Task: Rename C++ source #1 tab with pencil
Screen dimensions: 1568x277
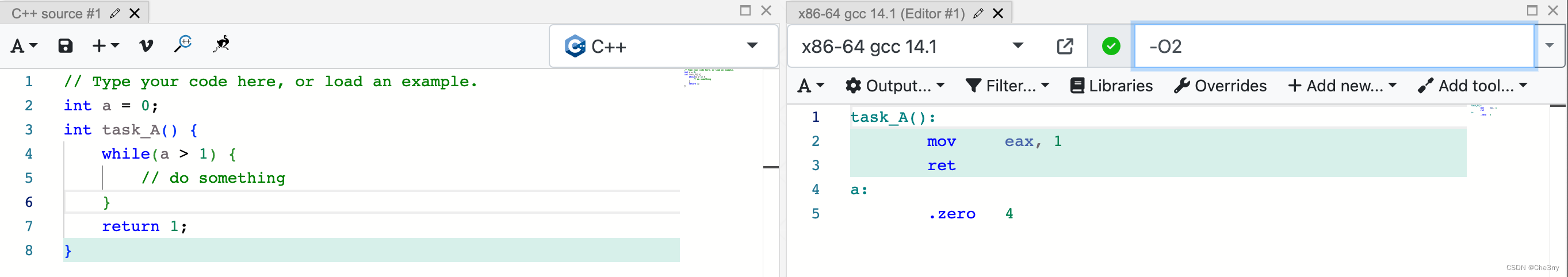Action: tap(114, 13)
